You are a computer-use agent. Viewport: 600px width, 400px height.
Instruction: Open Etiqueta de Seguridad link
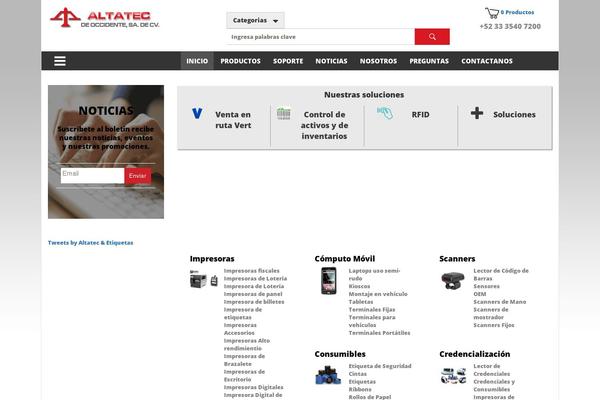(380, 366)
